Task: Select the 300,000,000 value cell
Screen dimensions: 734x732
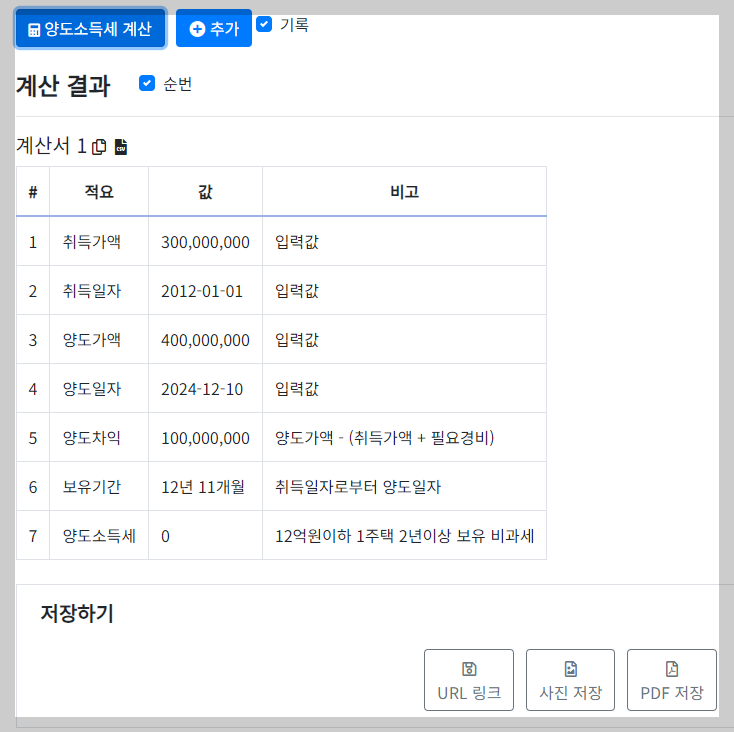Action: pyautogui.click(x=205, y=242)
